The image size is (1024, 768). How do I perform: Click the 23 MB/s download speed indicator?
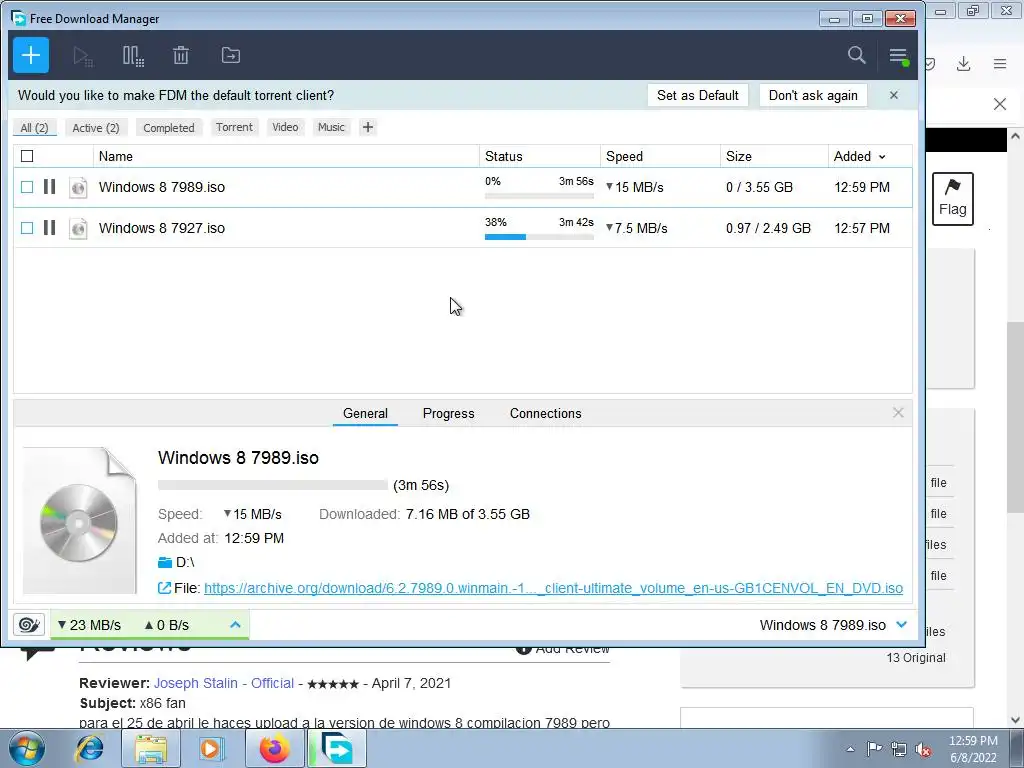coord(89,625)
